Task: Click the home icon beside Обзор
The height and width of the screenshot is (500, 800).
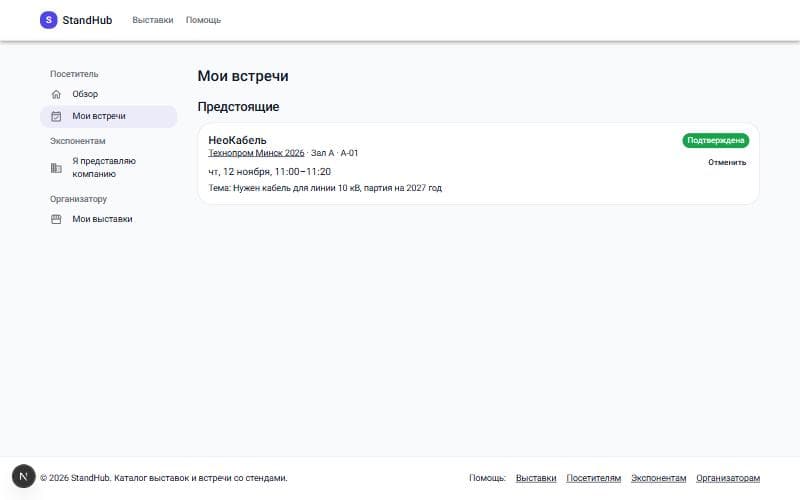Action: pos(56,94)
